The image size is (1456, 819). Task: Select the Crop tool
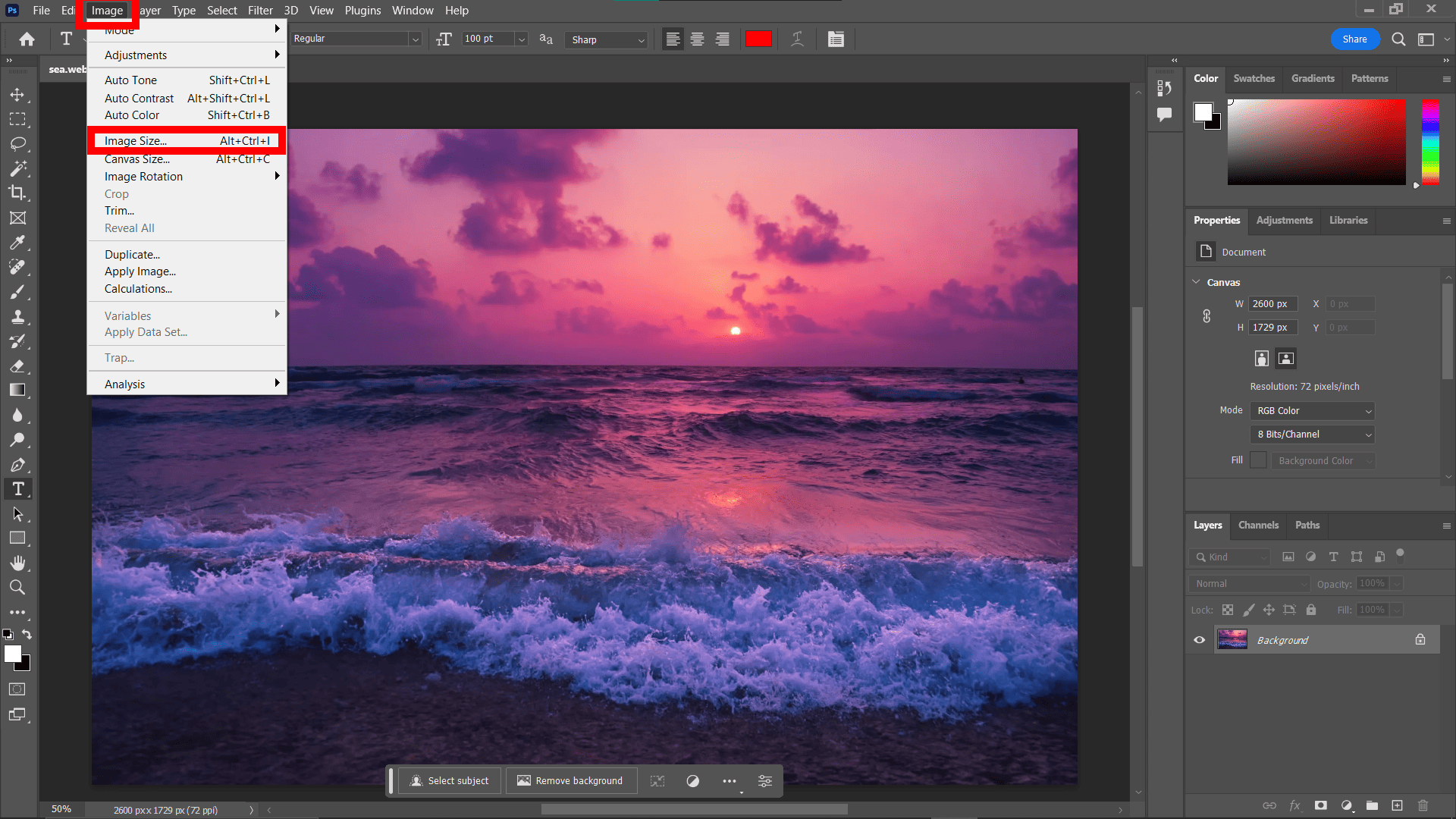pyautogui.click(x=18, y=193)
